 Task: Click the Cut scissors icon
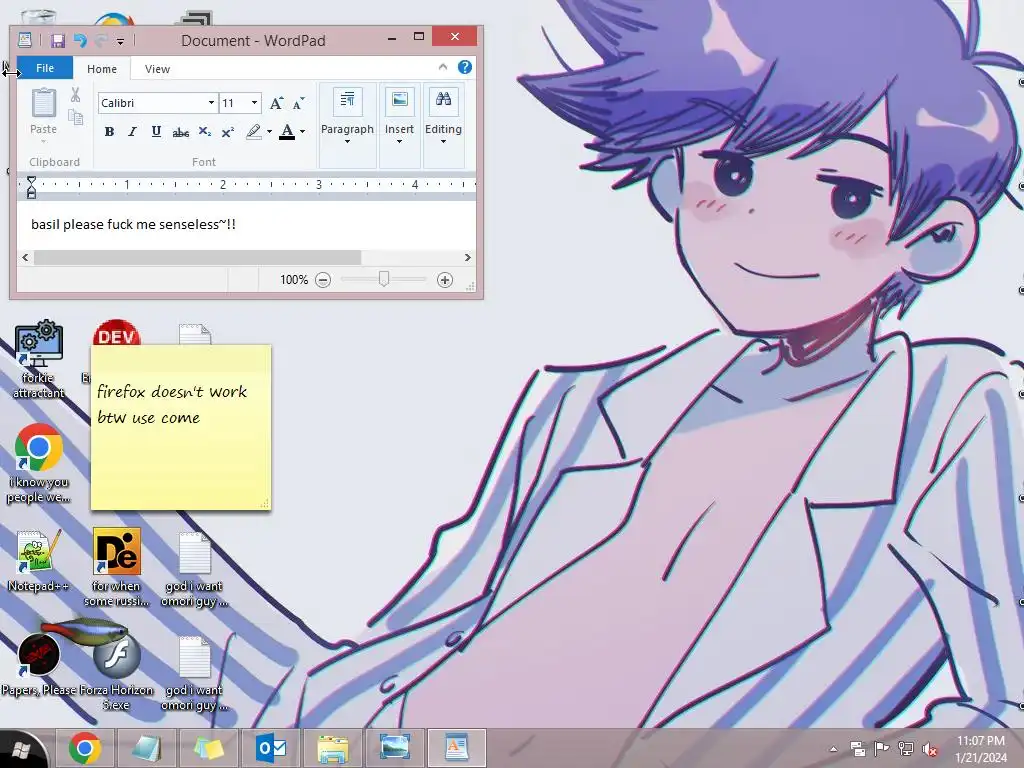tap(76, 95)
